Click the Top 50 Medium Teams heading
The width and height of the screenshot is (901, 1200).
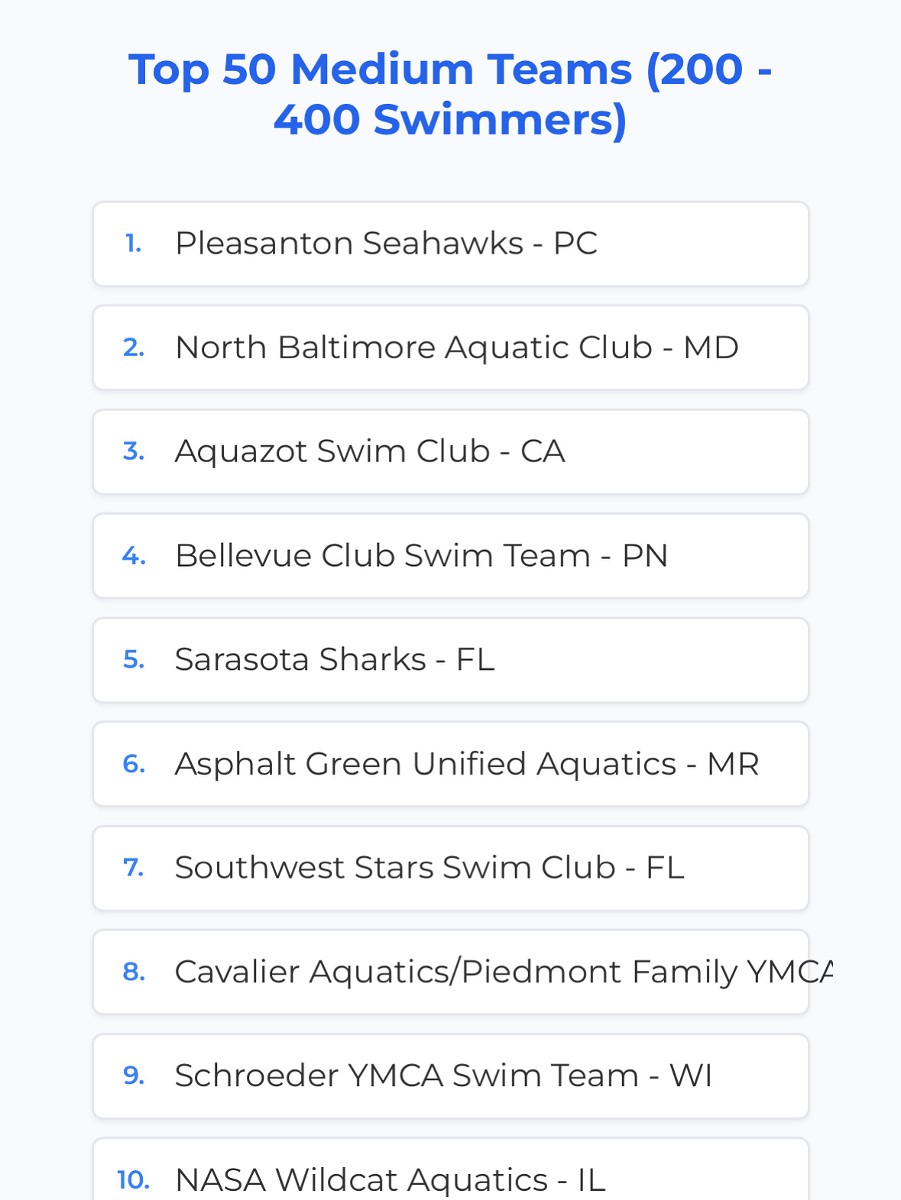coord(450,95)
